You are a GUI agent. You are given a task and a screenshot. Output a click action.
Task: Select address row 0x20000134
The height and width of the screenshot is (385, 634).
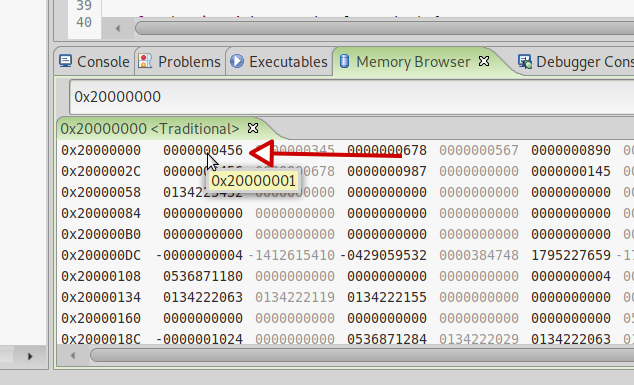tap(101, 298)
